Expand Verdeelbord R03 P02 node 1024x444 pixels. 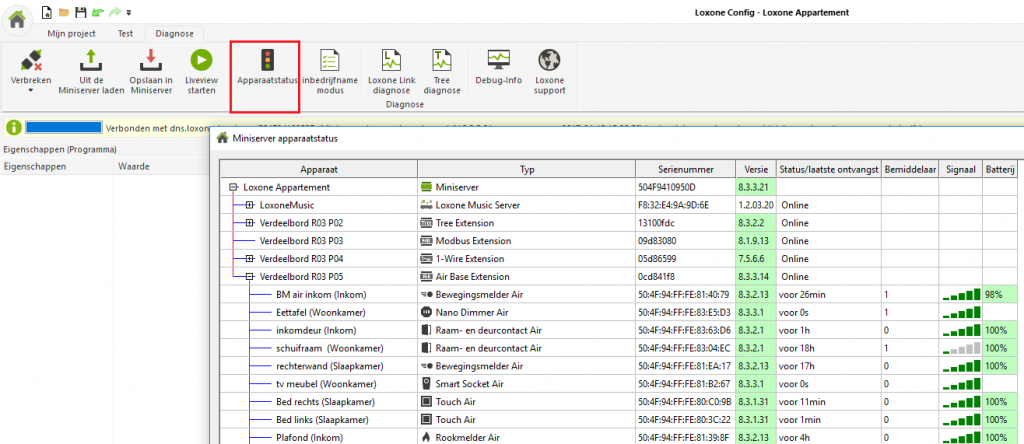249,223
